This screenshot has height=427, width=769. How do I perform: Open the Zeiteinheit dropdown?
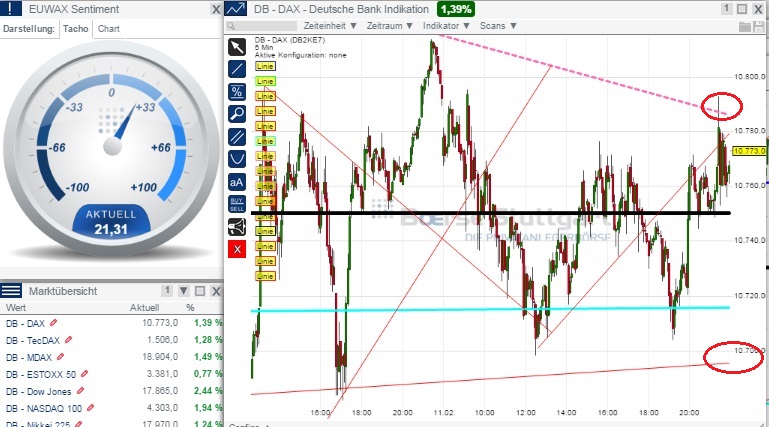(330, 26)
